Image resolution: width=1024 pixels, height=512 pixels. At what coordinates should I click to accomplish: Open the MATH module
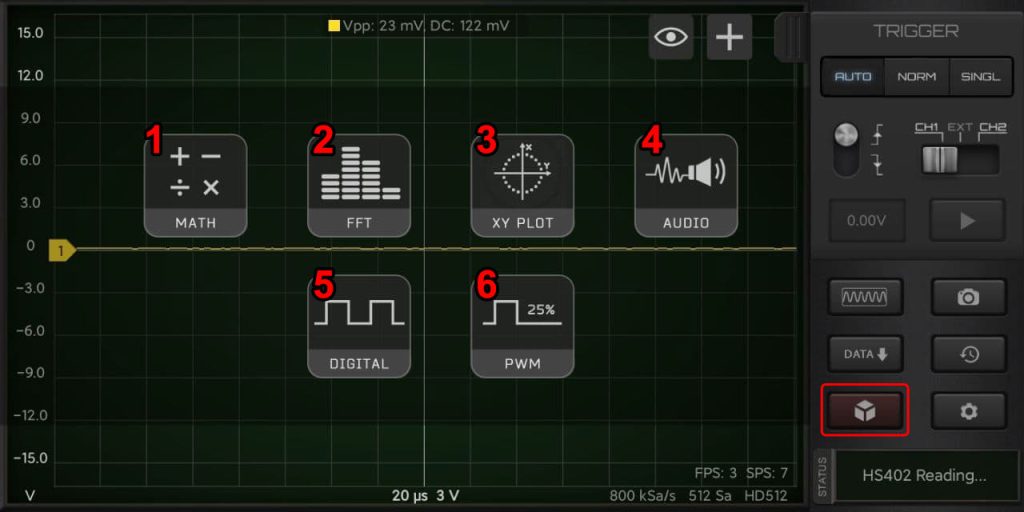pyautogui.click(x=195, y=185)
